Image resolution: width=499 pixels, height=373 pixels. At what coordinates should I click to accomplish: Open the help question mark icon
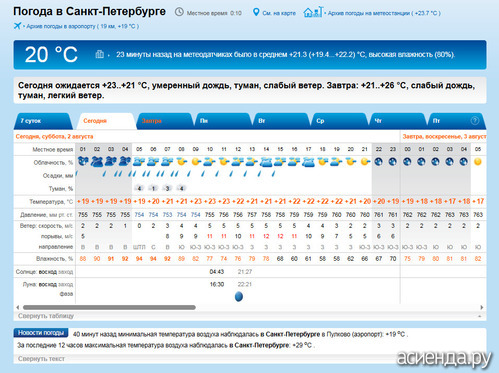pyautogui.click(x=475, y=121)
